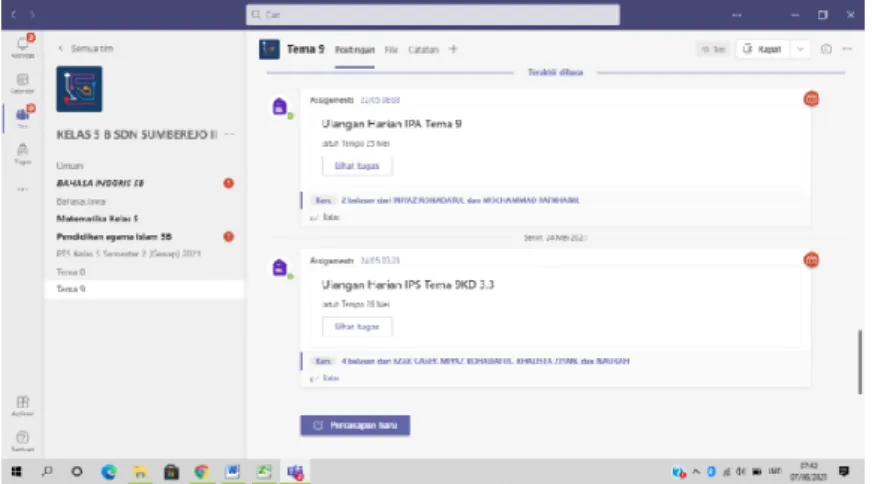Screen dimensions: 872x484
Task: Go back using the history back arrow
Action: point(14,14)
